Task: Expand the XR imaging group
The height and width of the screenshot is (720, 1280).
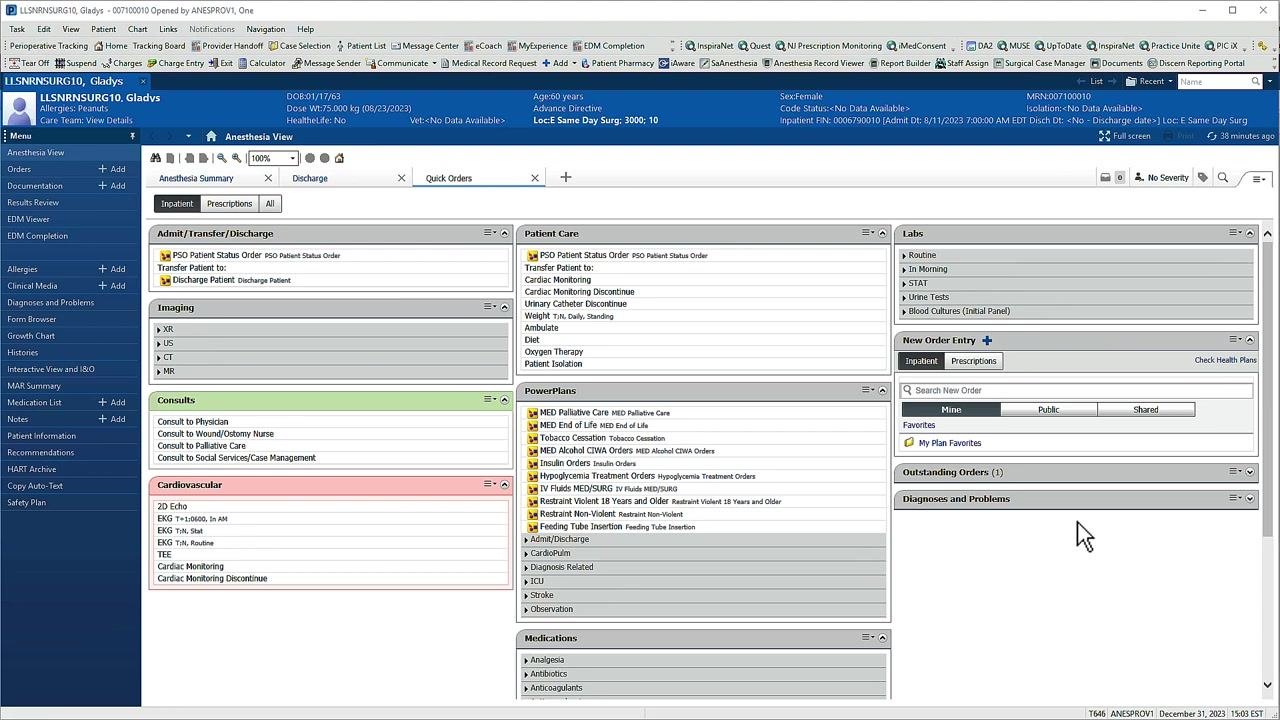Action: pos(331,329)
